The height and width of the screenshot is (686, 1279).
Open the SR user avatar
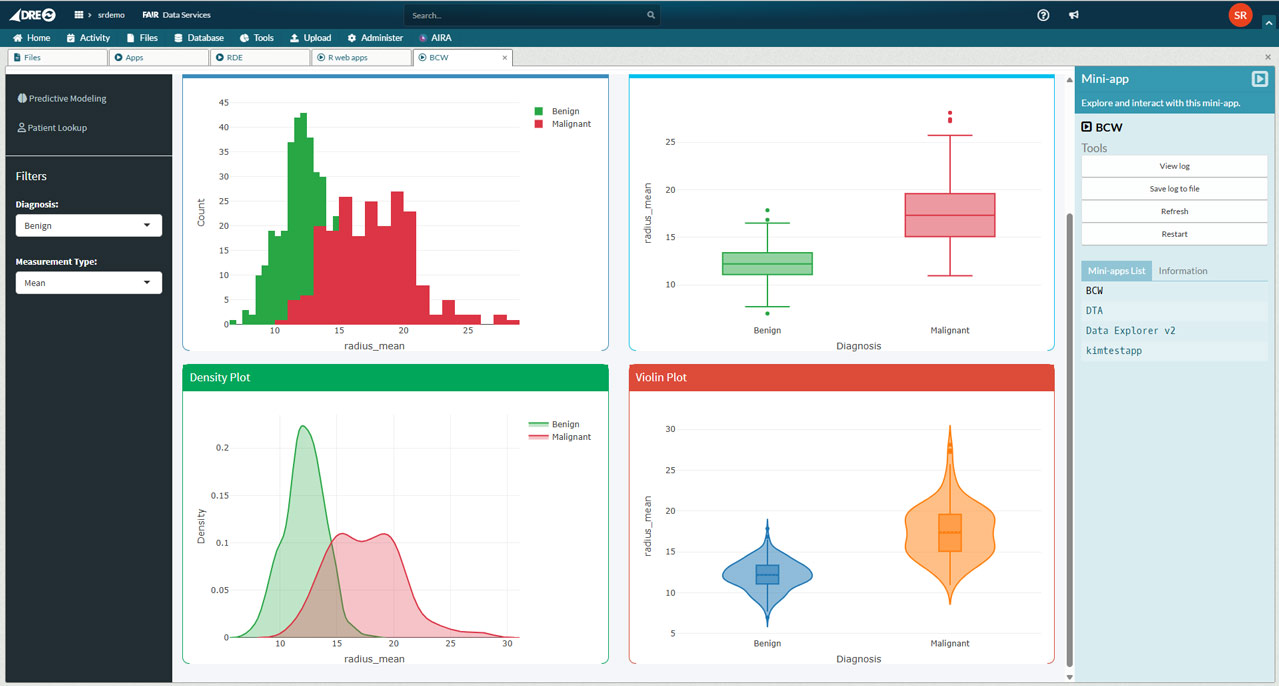(1240, 15)
